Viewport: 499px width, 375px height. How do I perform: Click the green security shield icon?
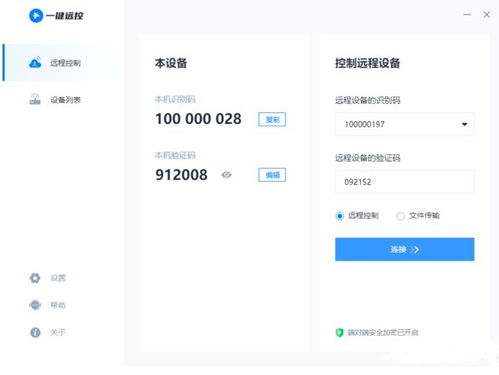tap(339, 332)
